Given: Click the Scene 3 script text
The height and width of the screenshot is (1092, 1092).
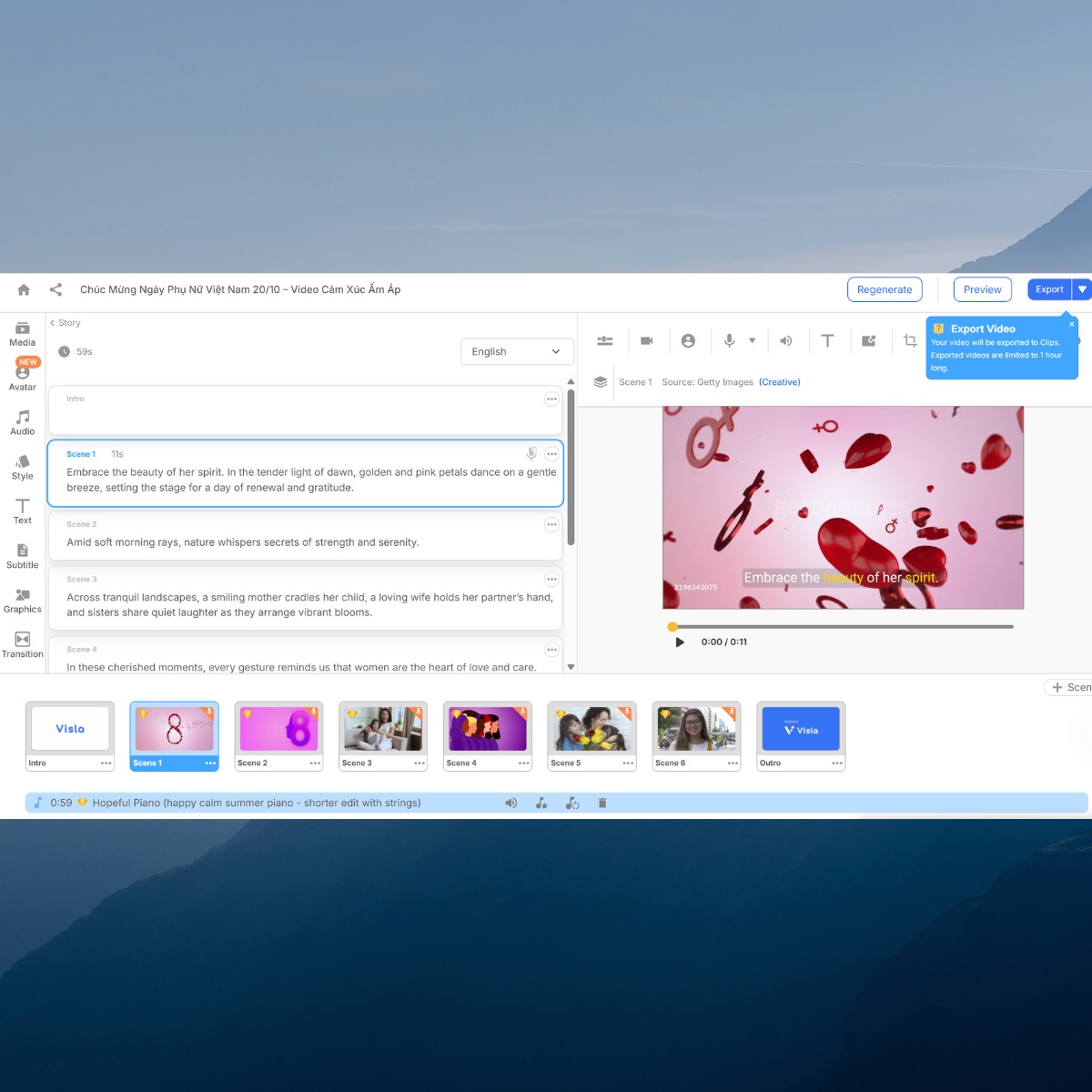Looking at the screenshot, I should 310,605.
